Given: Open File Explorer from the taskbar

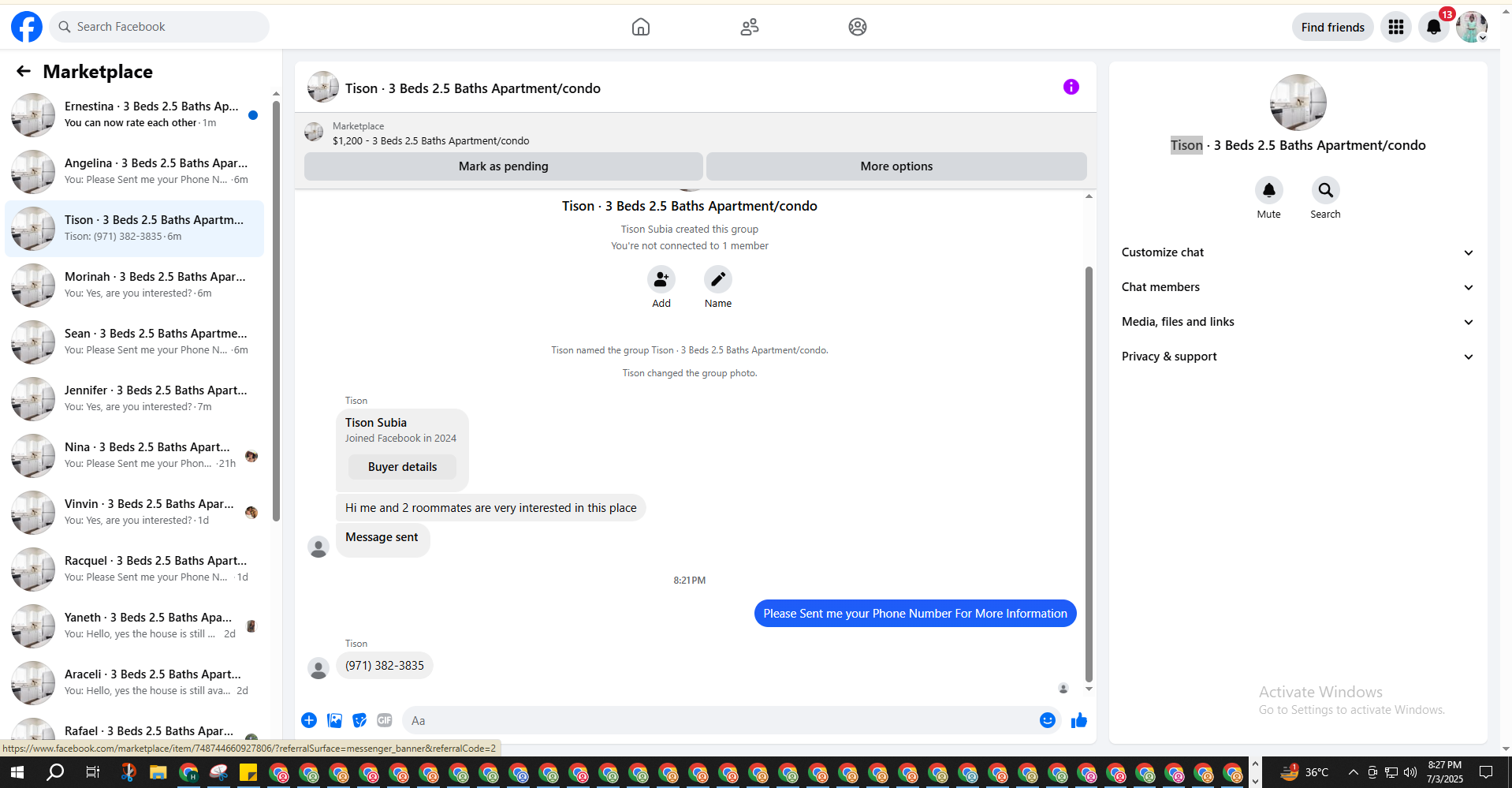Looking at the screenshot, I should click(158, 772).
